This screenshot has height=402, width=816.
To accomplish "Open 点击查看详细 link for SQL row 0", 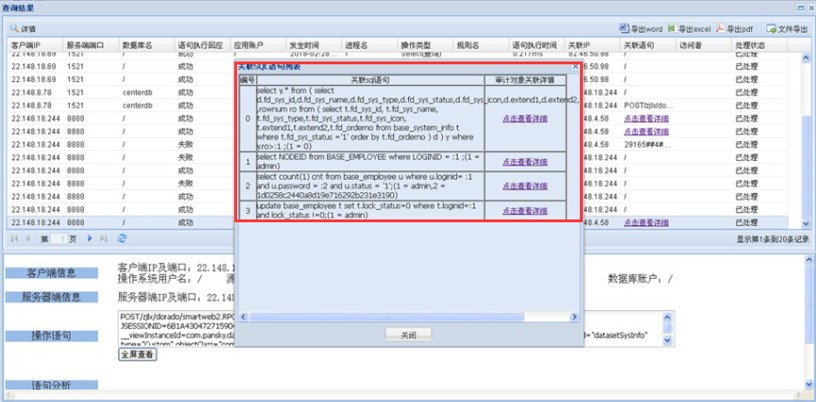I will click(x=525, y=118).
